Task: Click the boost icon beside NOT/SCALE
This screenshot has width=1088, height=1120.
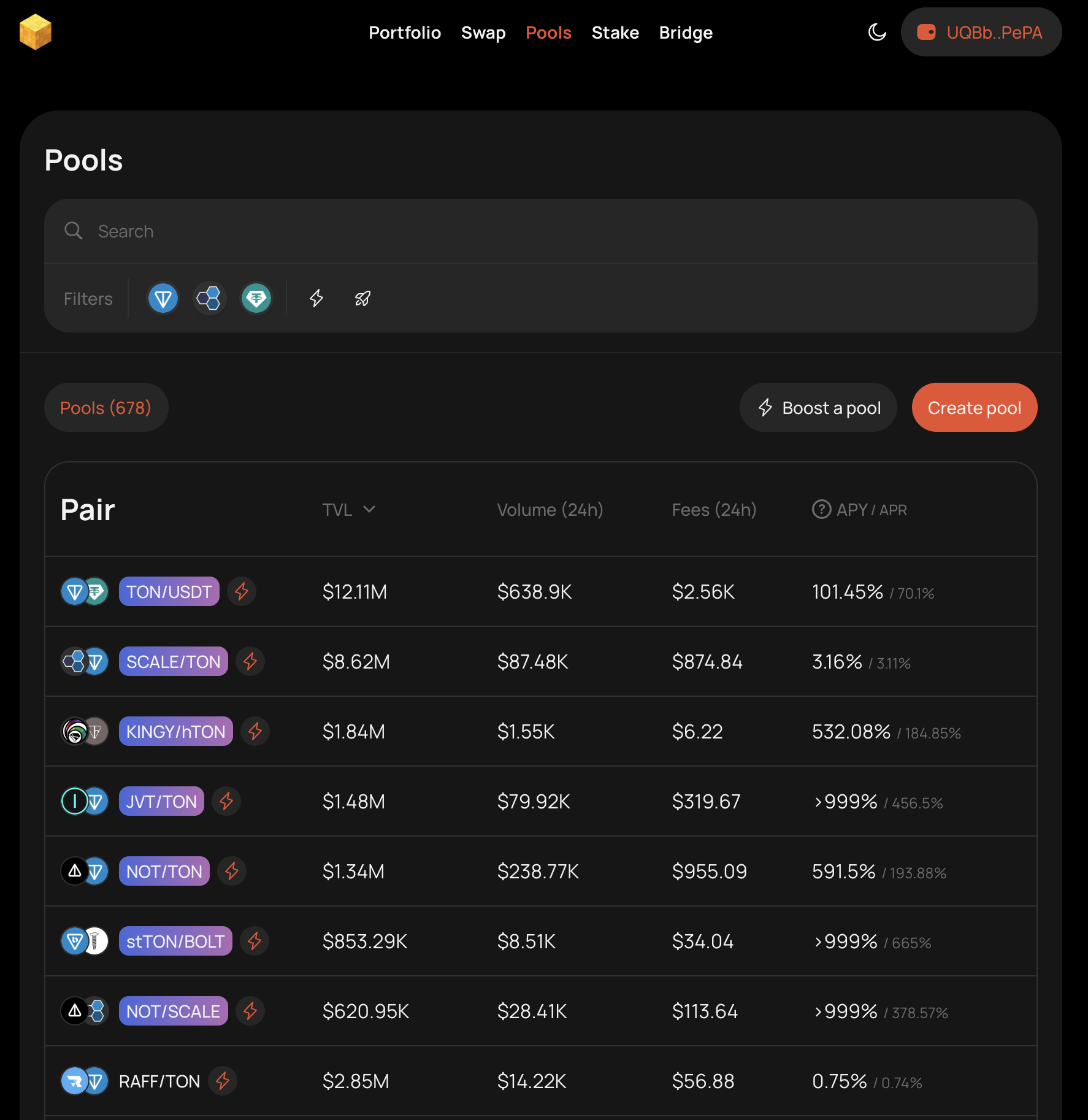Action: tap(250, 1011)
